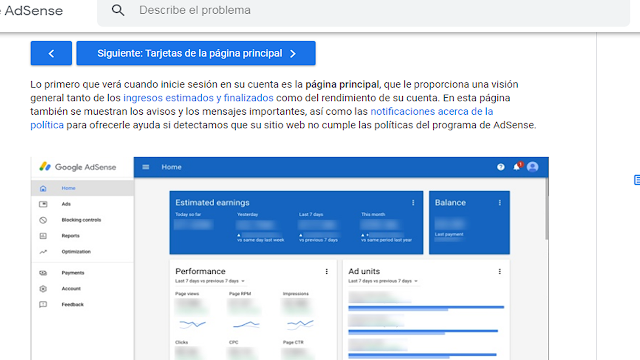This screenshot has height=360, width=640.
Task: Expand Ad units date range dropdown
Action: pos(383,281)
